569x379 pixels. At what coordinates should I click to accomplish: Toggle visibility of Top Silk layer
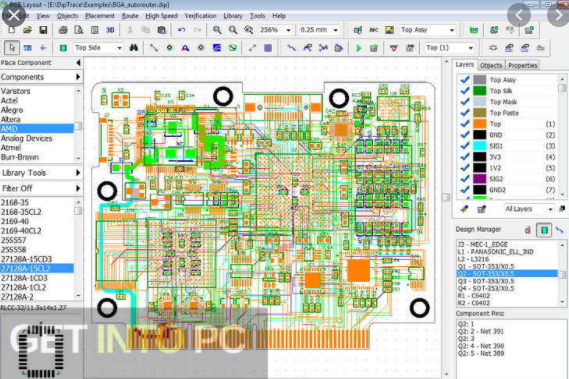464,91
